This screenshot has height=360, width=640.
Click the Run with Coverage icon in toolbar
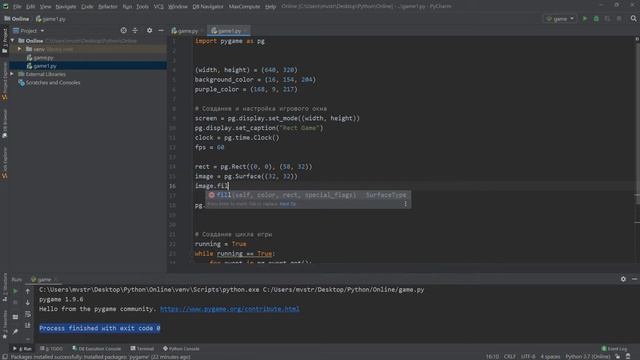coord(607,19)
